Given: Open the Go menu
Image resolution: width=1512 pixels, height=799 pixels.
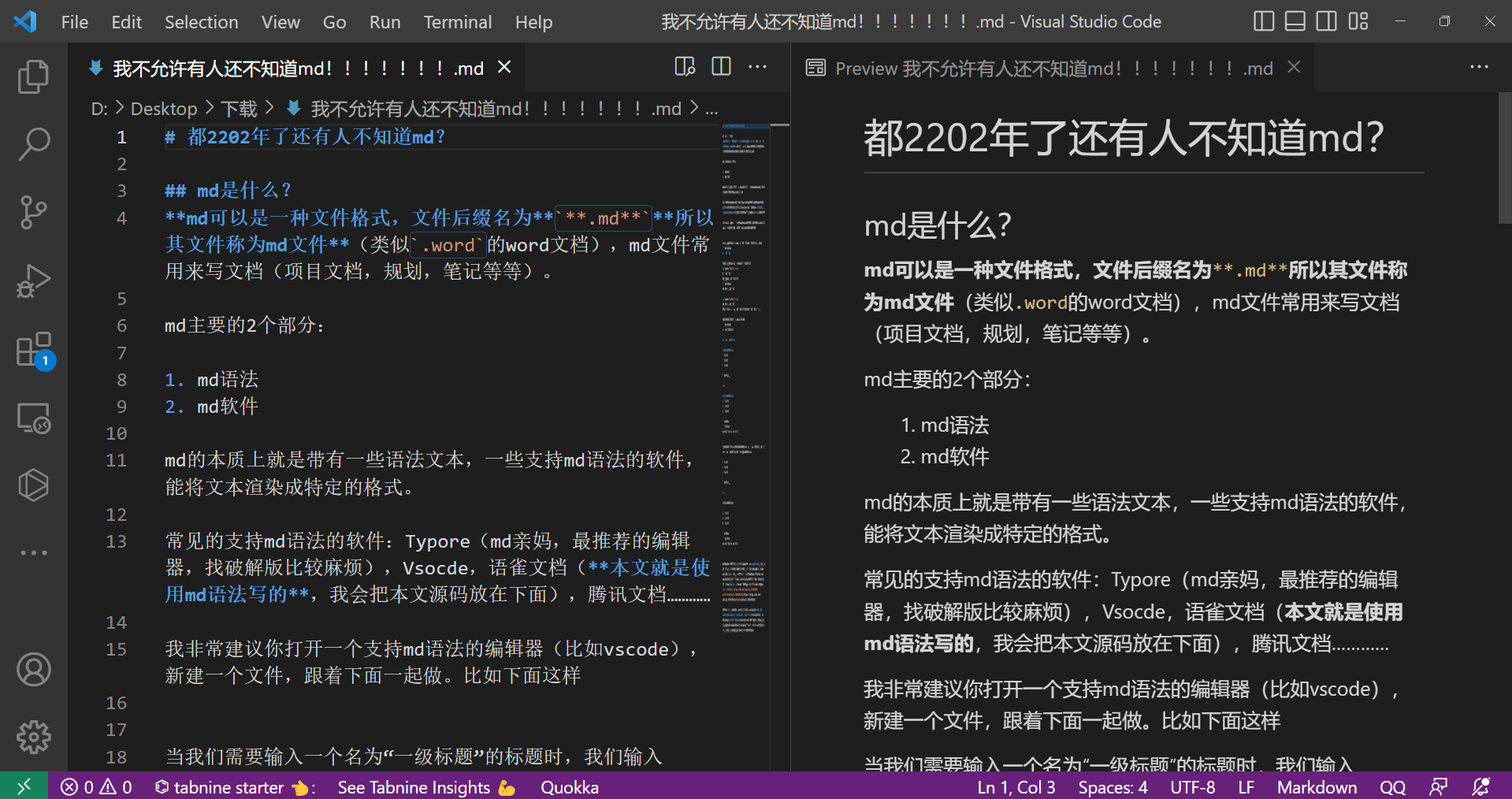Looking at the screenshot, I should [x=334, y=22].
